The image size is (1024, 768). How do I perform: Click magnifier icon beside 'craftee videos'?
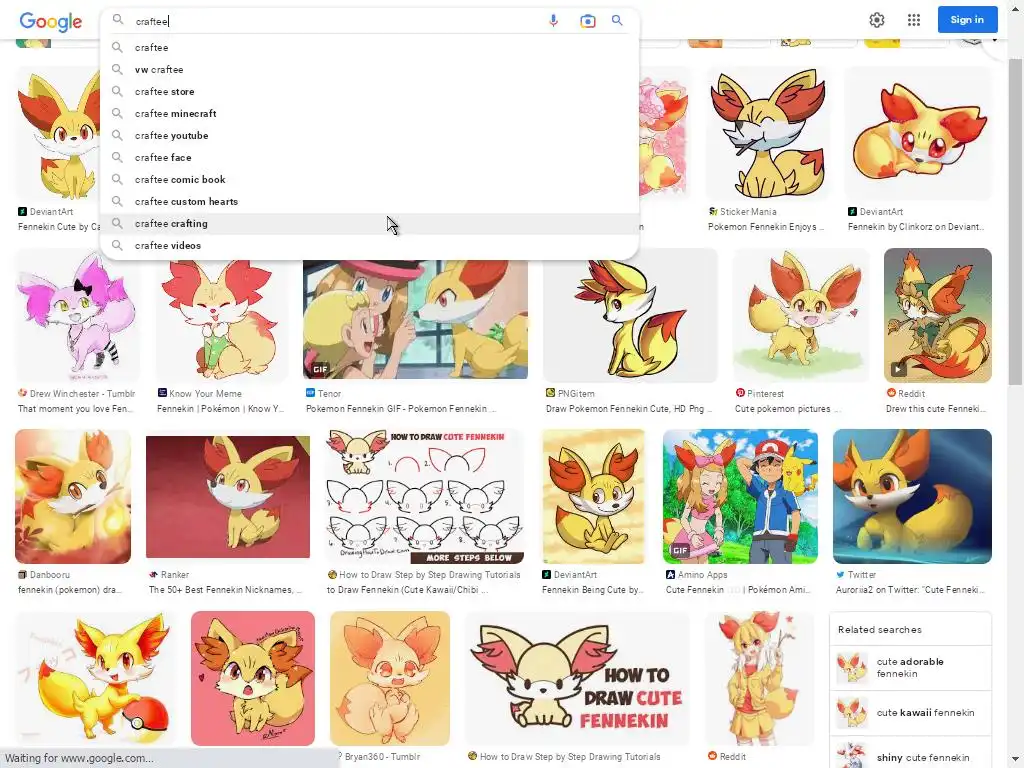coord(117,245)
